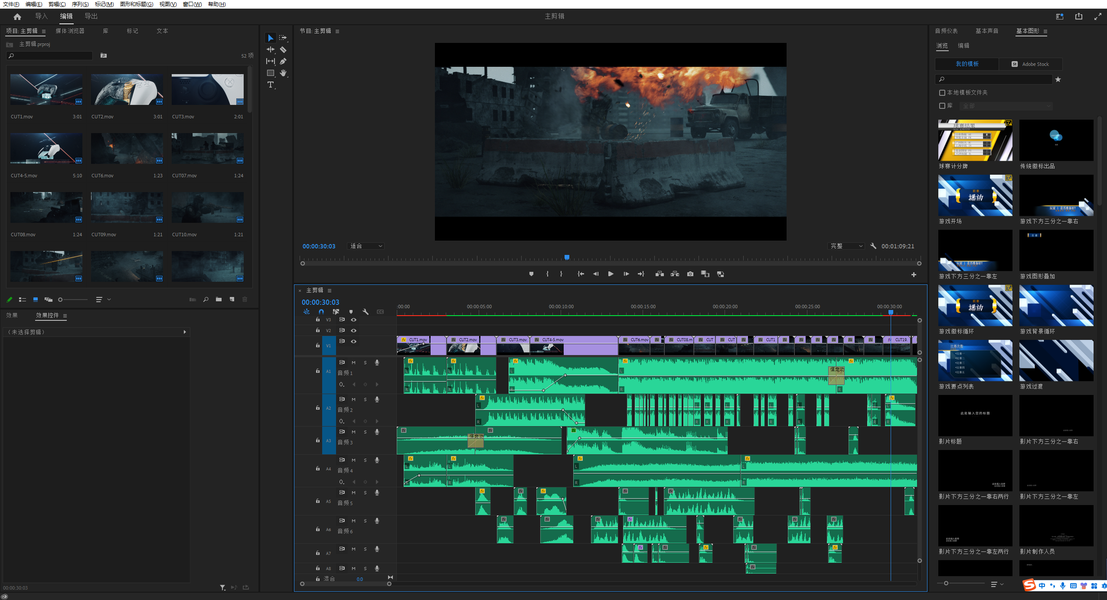Click the Add Marker button under Program monitor
1107x600 pixels.
point(531,274)
